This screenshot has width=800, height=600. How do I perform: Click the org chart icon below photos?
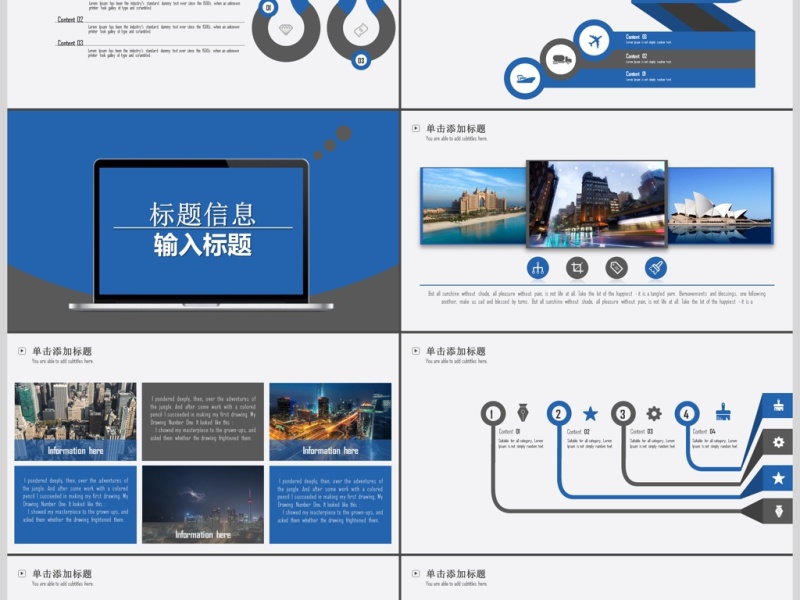tap(537, 267)
